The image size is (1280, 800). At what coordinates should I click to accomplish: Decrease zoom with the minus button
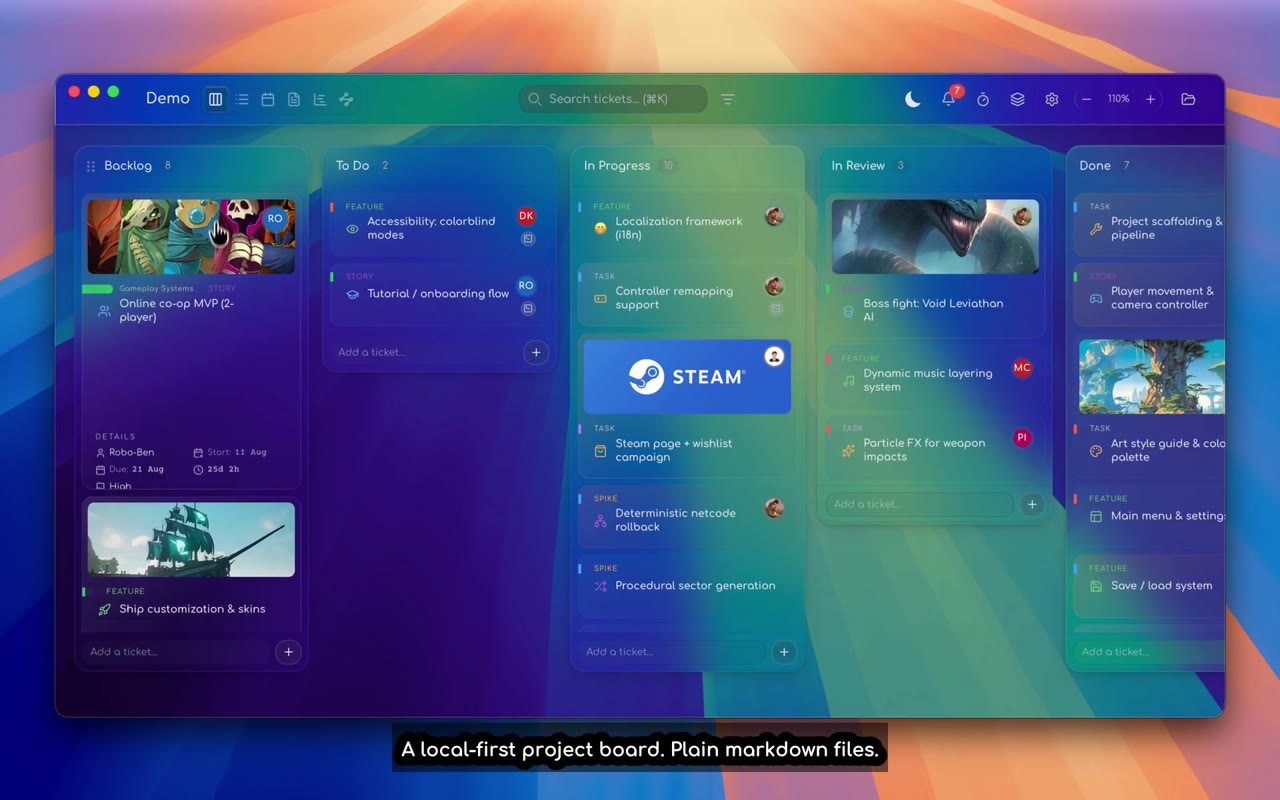[1087, 99]
